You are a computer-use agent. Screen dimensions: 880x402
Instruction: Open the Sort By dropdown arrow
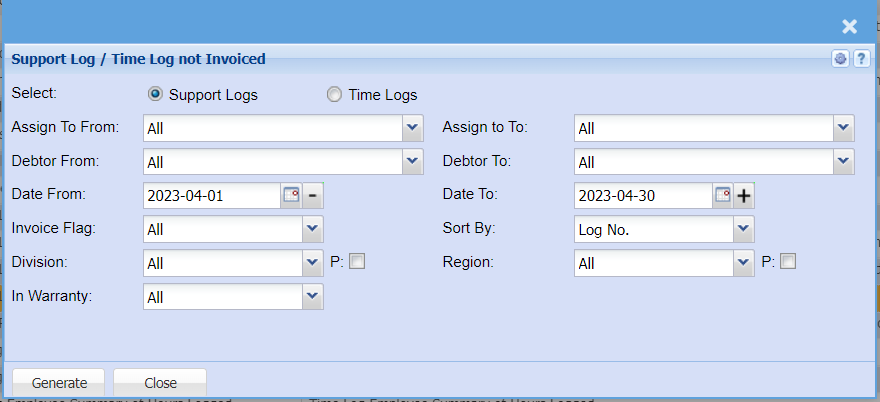[743, 229]
